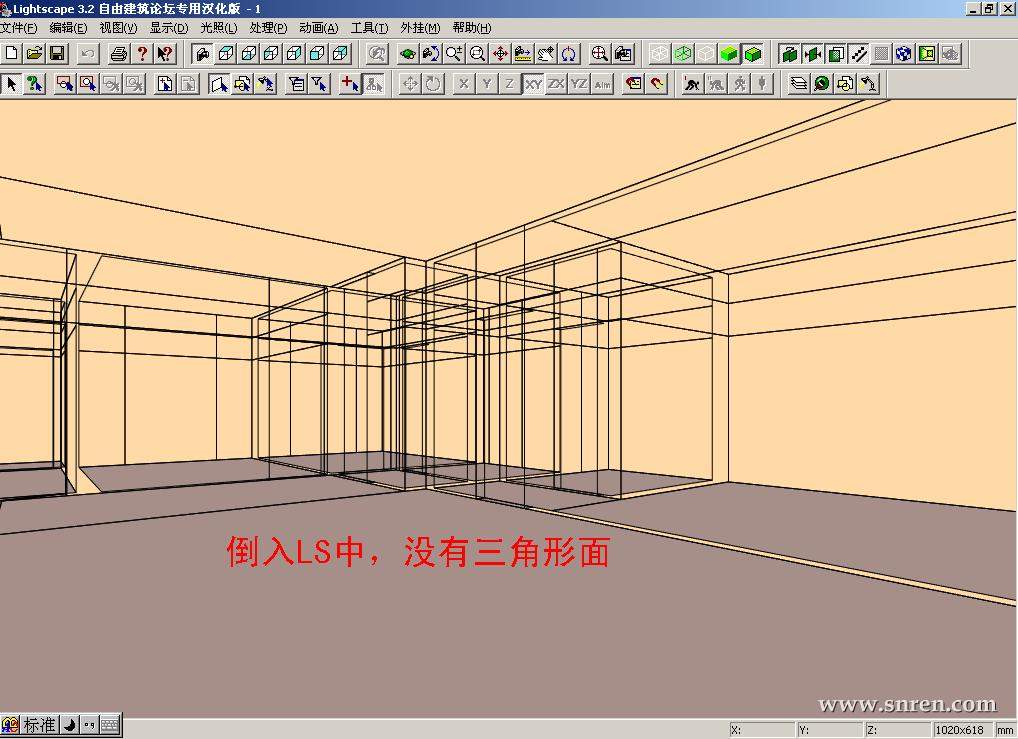Toggle Textures blue checker cube icon

[x=904, y=53]
